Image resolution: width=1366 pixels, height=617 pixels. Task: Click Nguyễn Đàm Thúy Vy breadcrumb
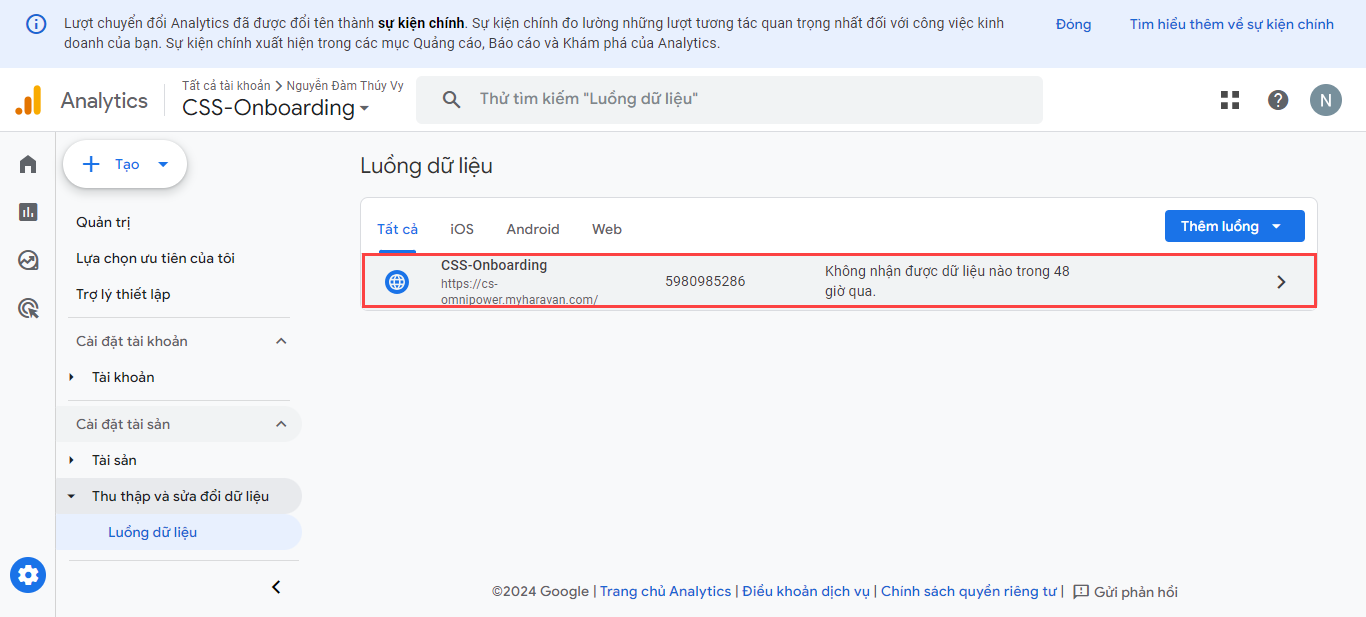[345, 86]
